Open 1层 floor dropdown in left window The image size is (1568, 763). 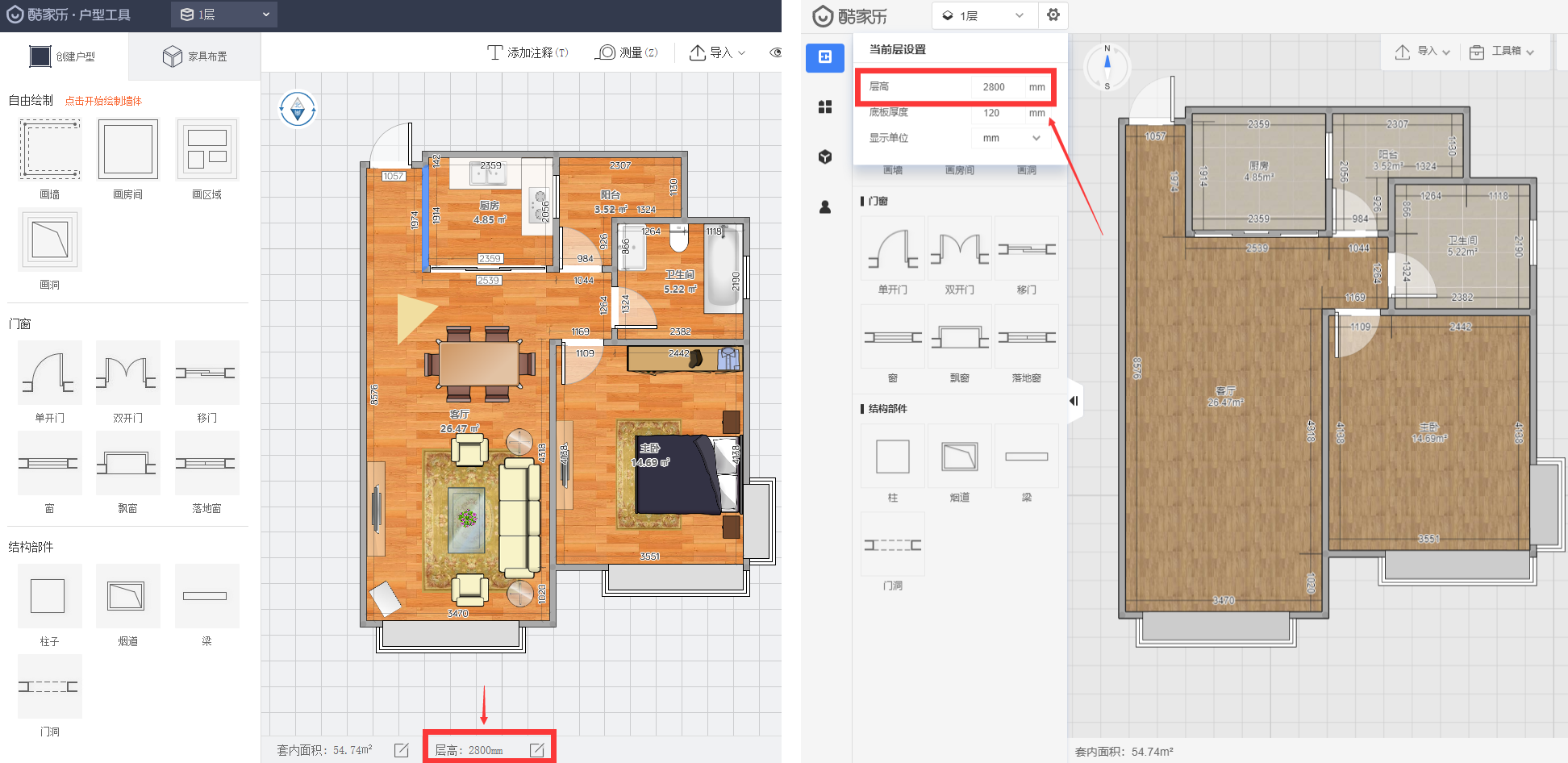coord(224,15)
